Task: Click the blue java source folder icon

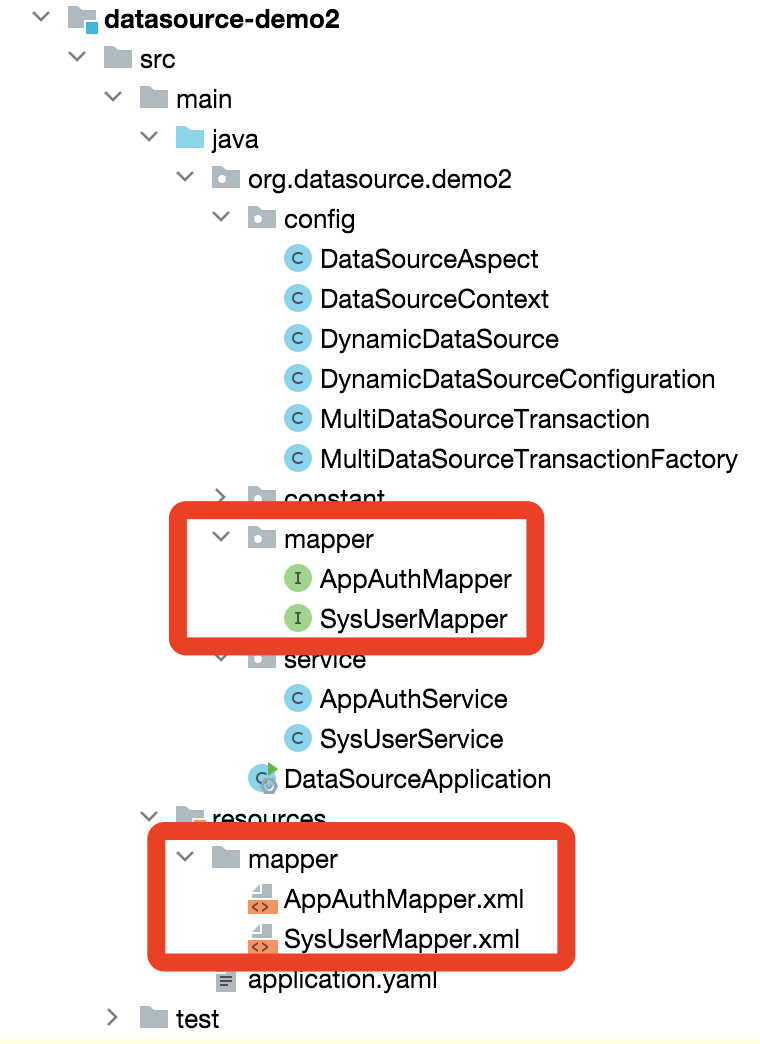Action: click(x=190, y=138)
